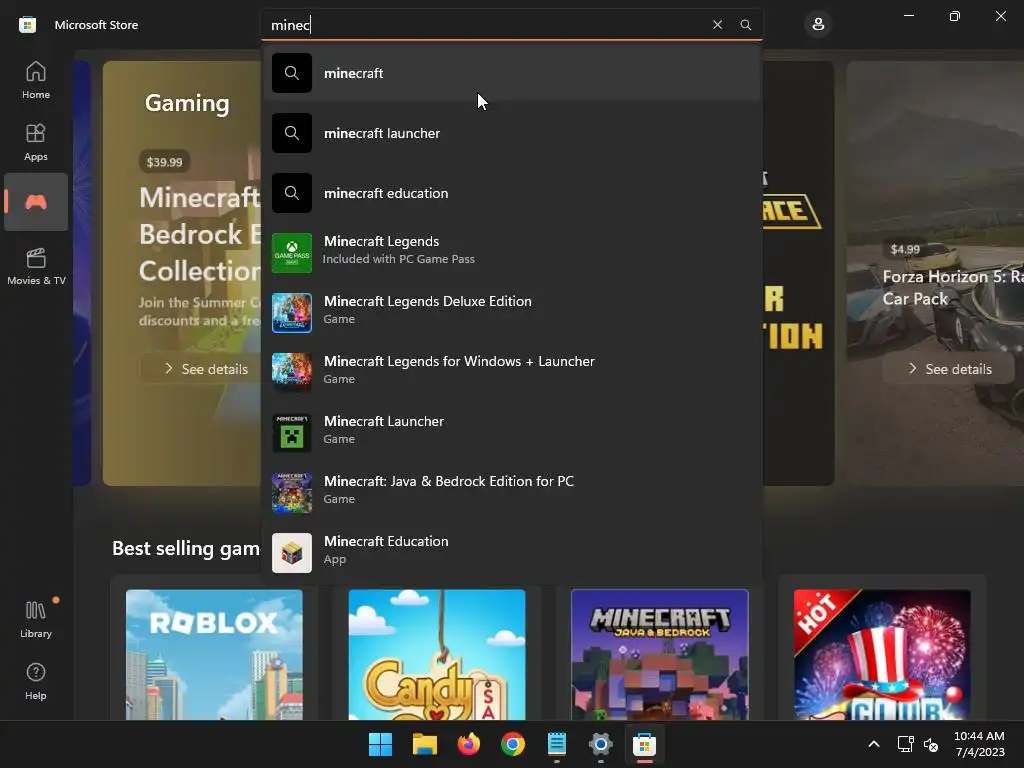The height and width of the screenshot is (768, 1024).
Task: Click the $4.99 price tag on Forza banner
Action: click(904, 249)
